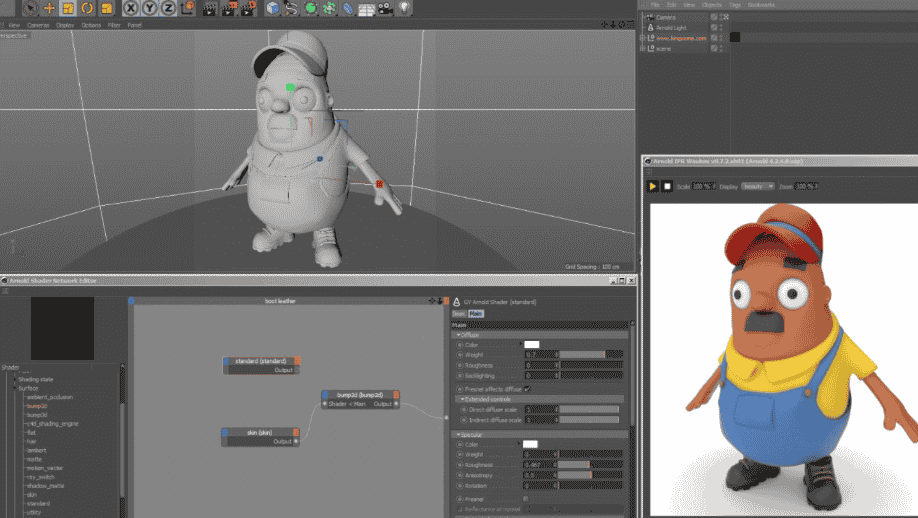Toggle Fresnel affects diffuse checkbox
Screen dimensions: 918x518
(527, 389)
